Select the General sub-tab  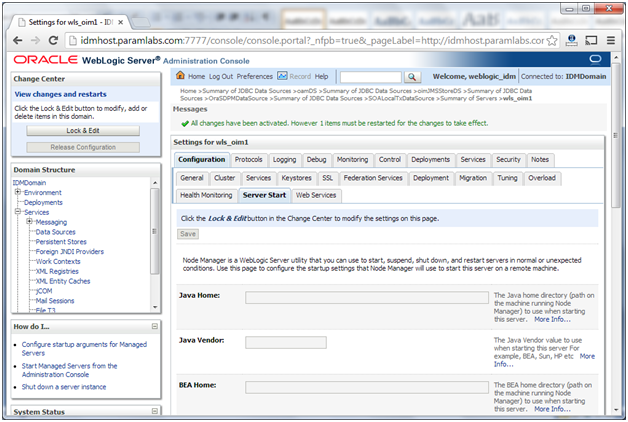tap(192, 178)
